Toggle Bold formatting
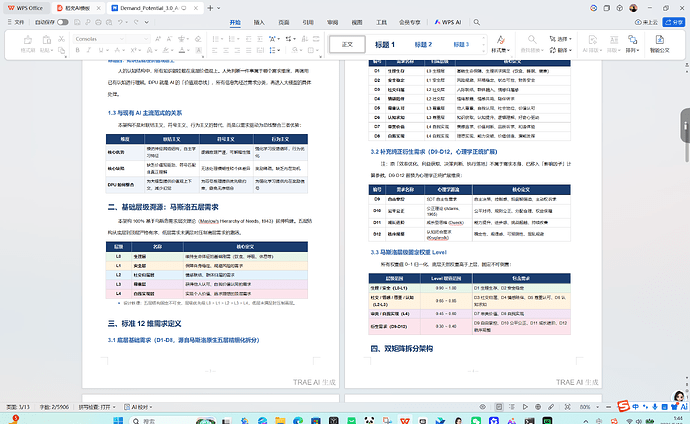The height and width of the screenshot is (424, 690). tap(77, 50)
